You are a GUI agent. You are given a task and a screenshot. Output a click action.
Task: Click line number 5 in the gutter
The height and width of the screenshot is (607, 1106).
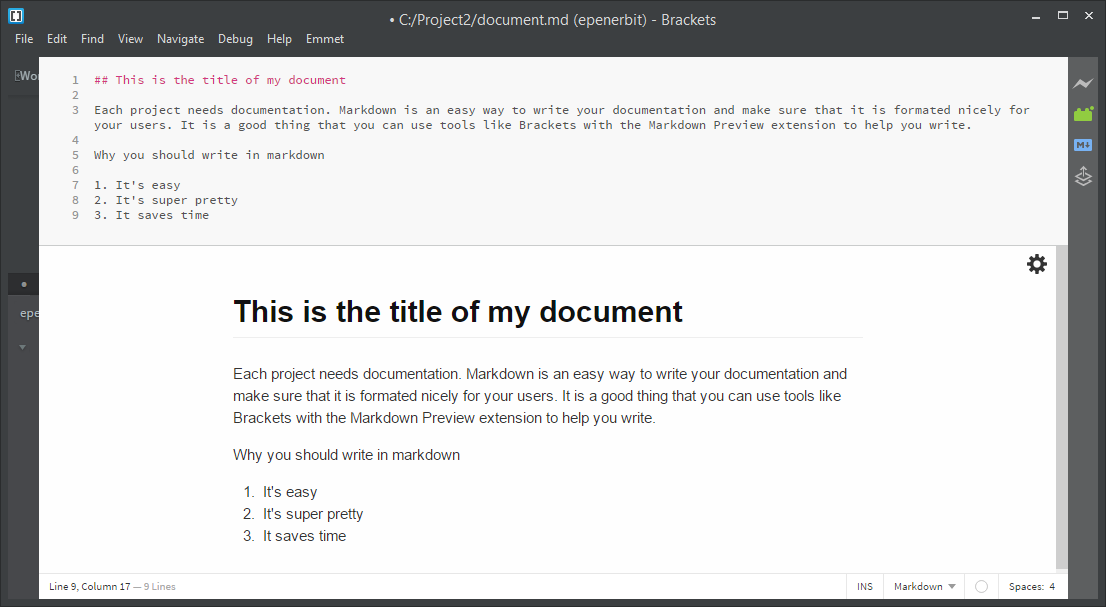75,154
